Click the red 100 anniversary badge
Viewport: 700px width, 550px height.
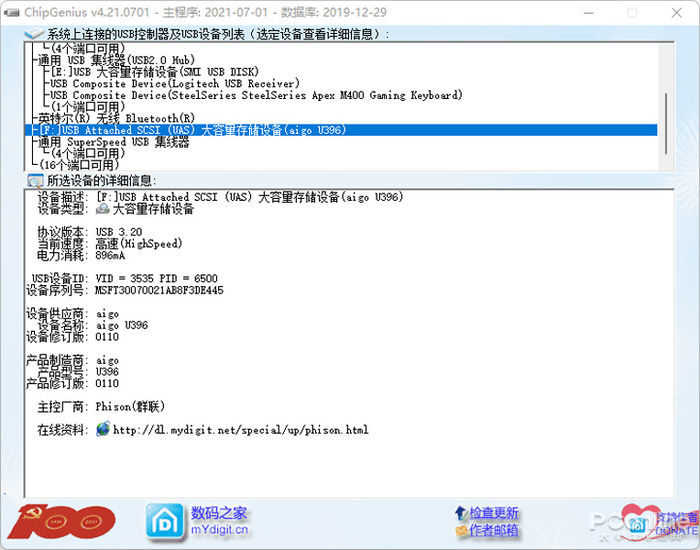(x=62, y=521)
